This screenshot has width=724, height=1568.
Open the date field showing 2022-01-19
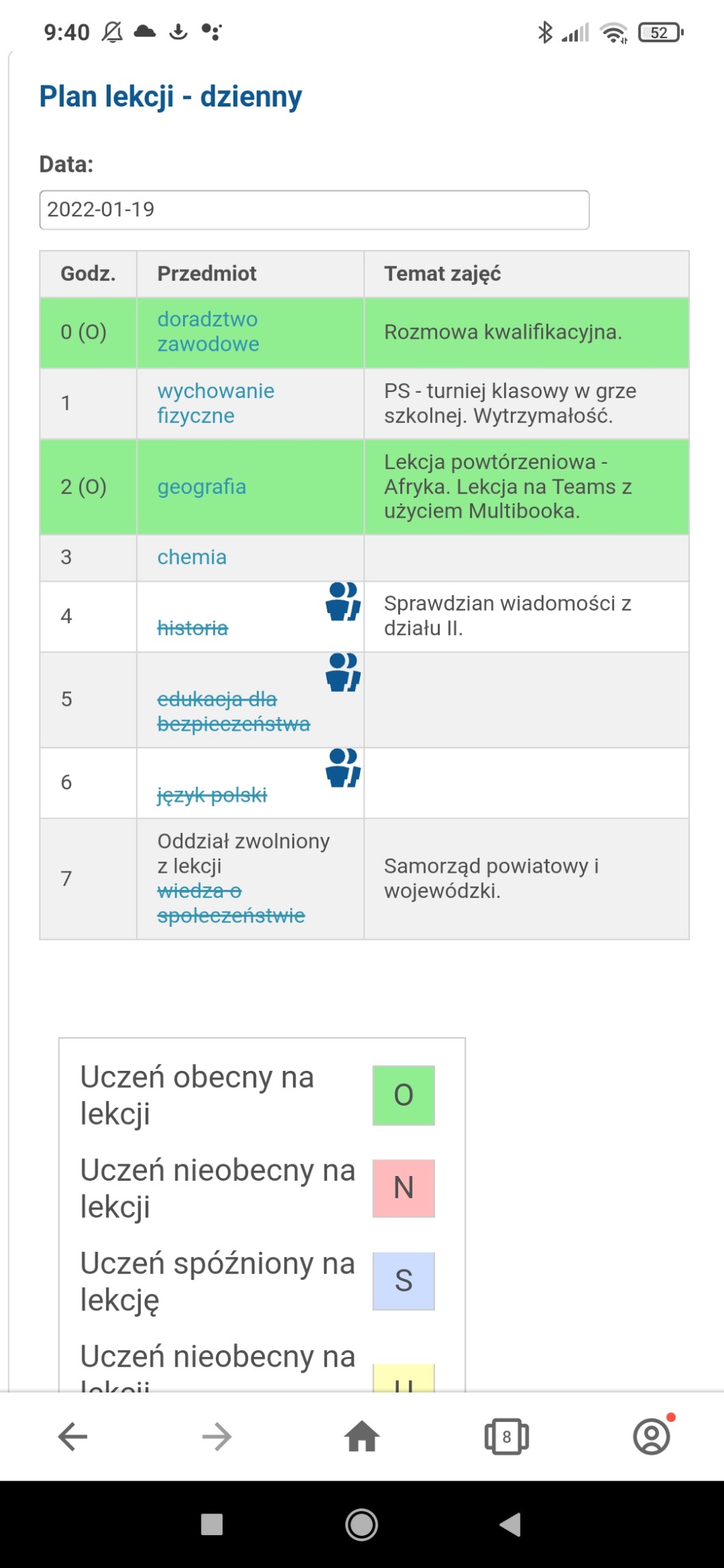point(314,210)
